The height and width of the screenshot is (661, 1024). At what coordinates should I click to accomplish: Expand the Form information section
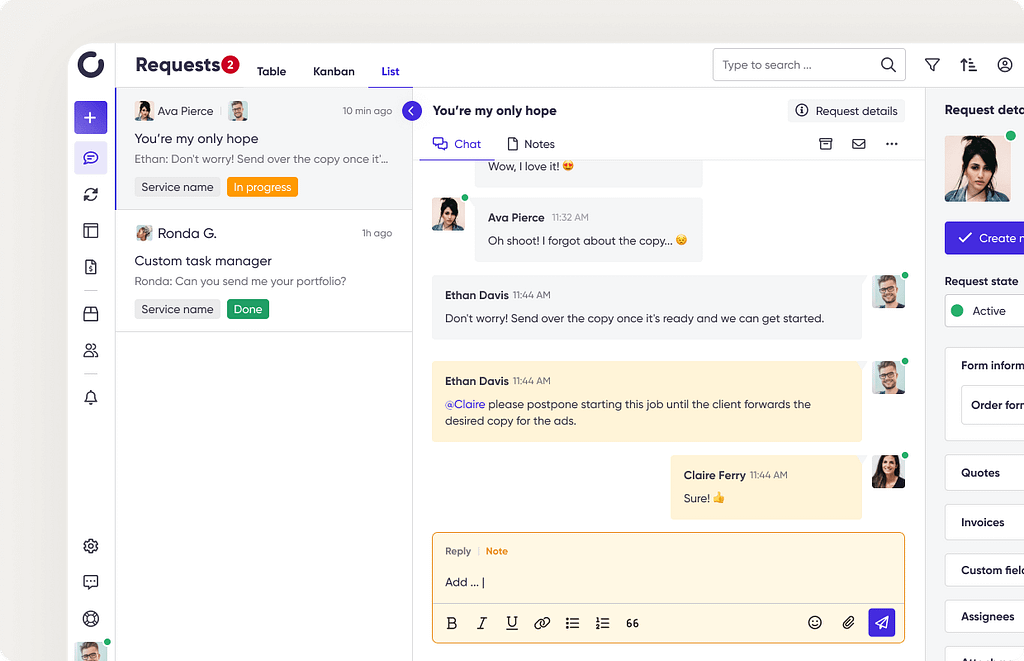click(992, 366)
